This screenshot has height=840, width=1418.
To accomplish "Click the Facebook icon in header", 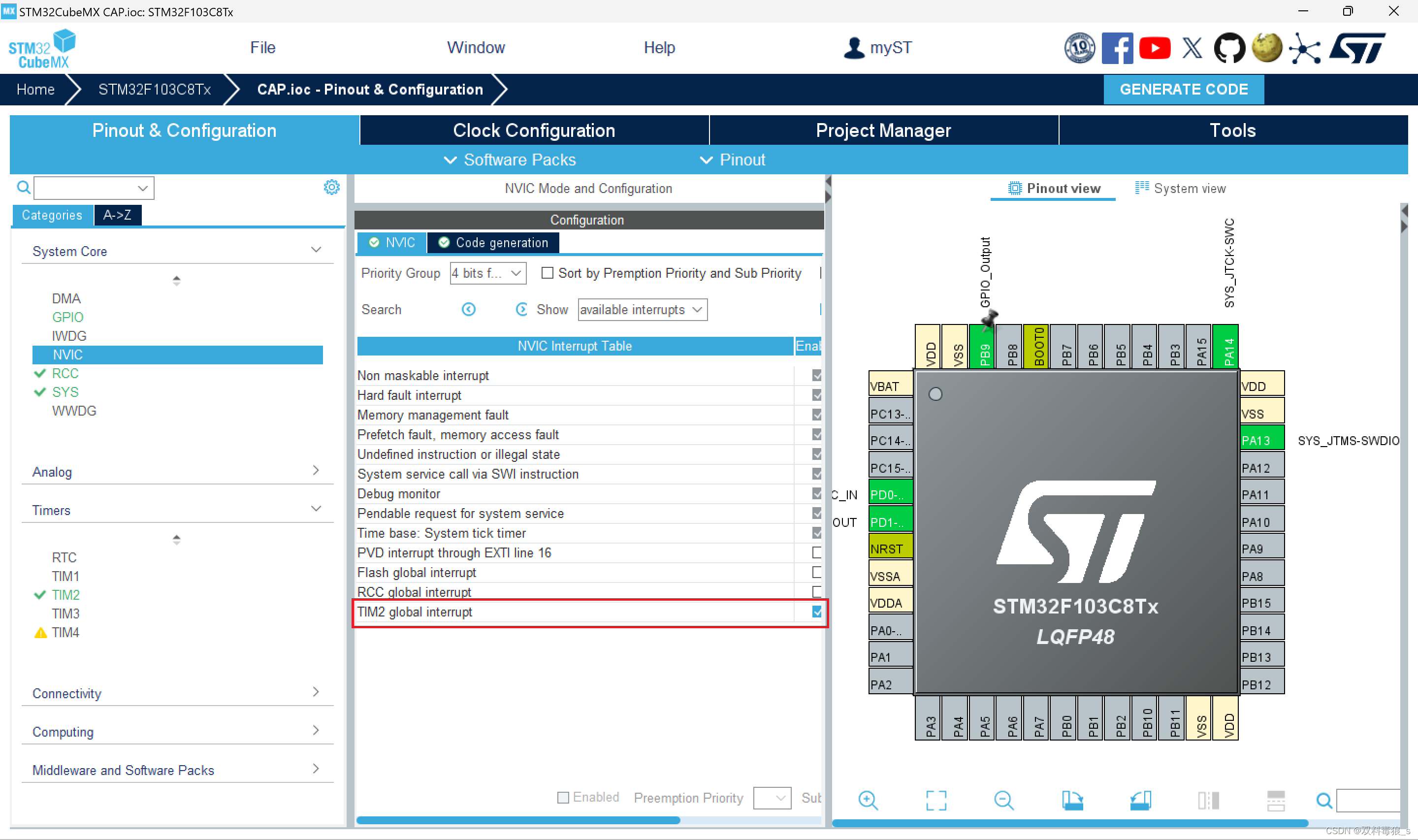I will click(x=1117, y=48).
